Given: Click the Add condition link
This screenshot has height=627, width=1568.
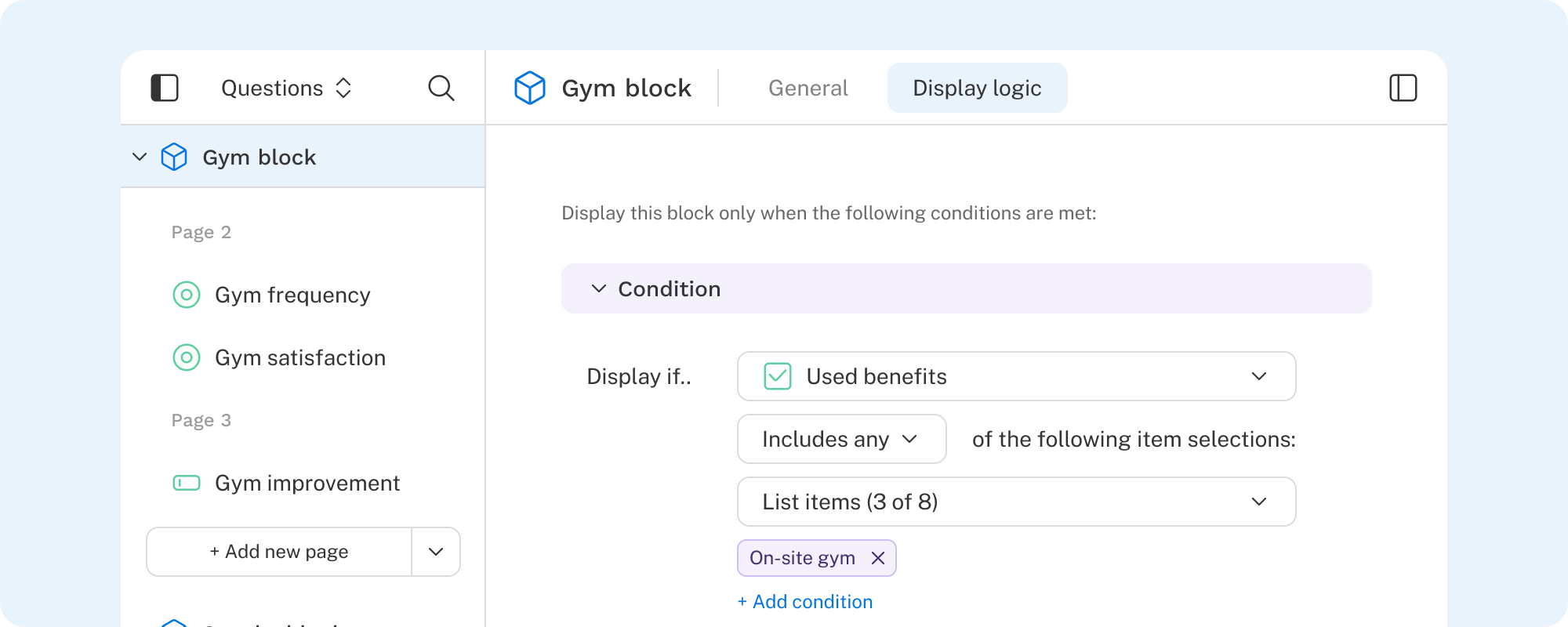Looking at the screenshot, I should click(804, 601).
